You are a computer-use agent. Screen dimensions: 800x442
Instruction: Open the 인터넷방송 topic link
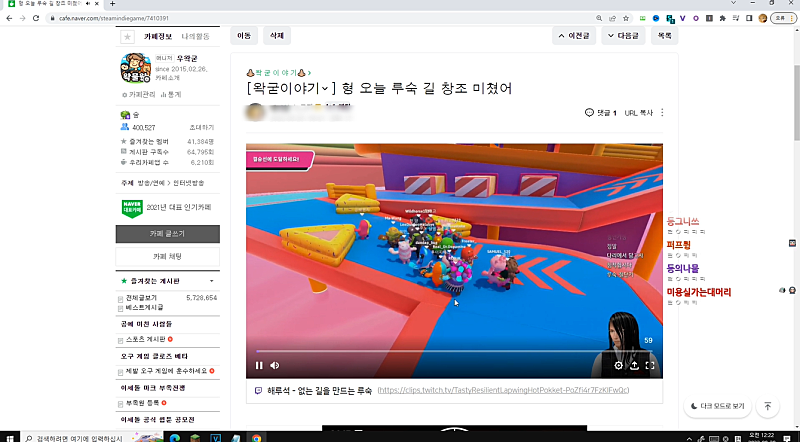pyautogui.click(x=188, y=183)
